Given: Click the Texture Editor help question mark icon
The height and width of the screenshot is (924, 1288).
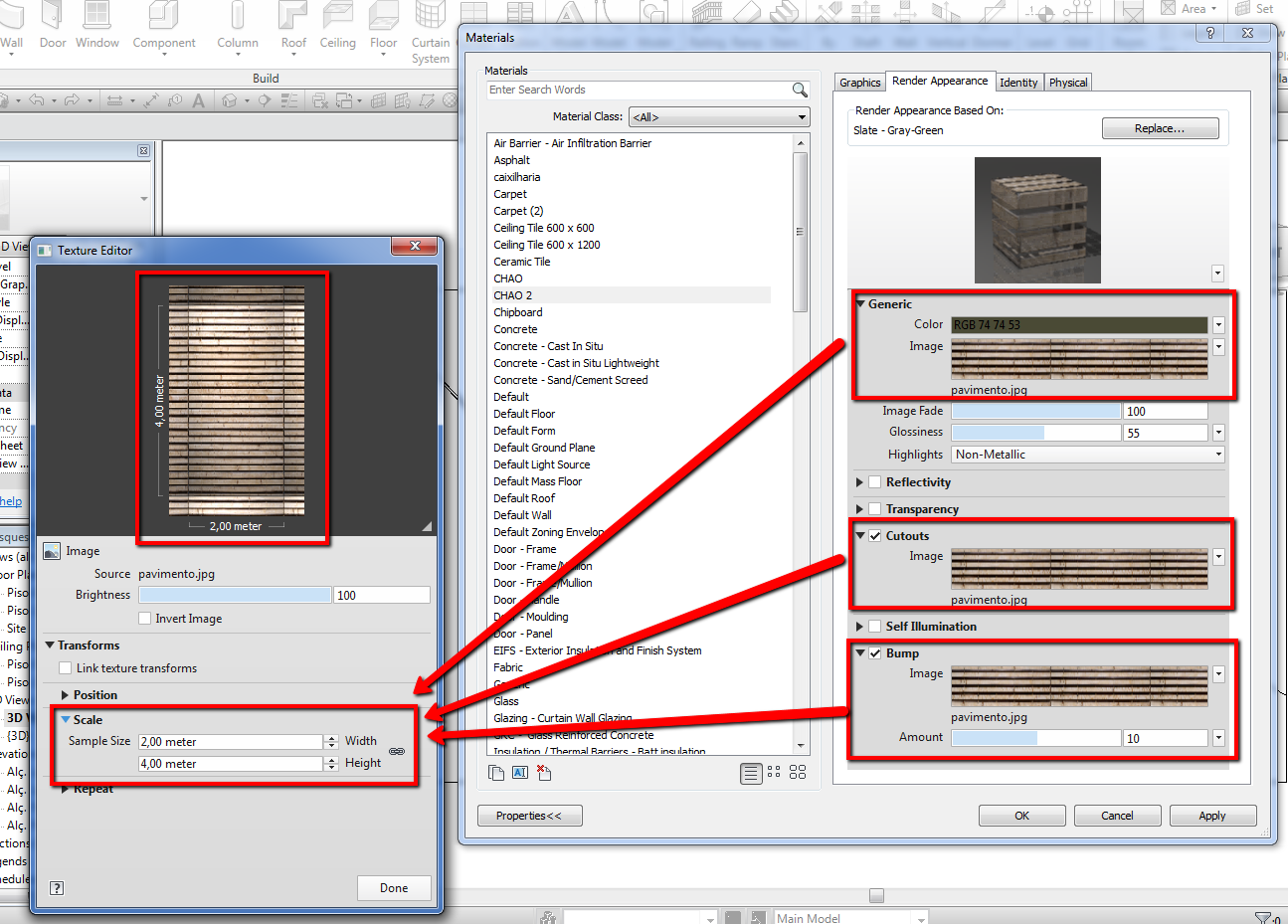Looking at the screenshot, I should [57, 888].
